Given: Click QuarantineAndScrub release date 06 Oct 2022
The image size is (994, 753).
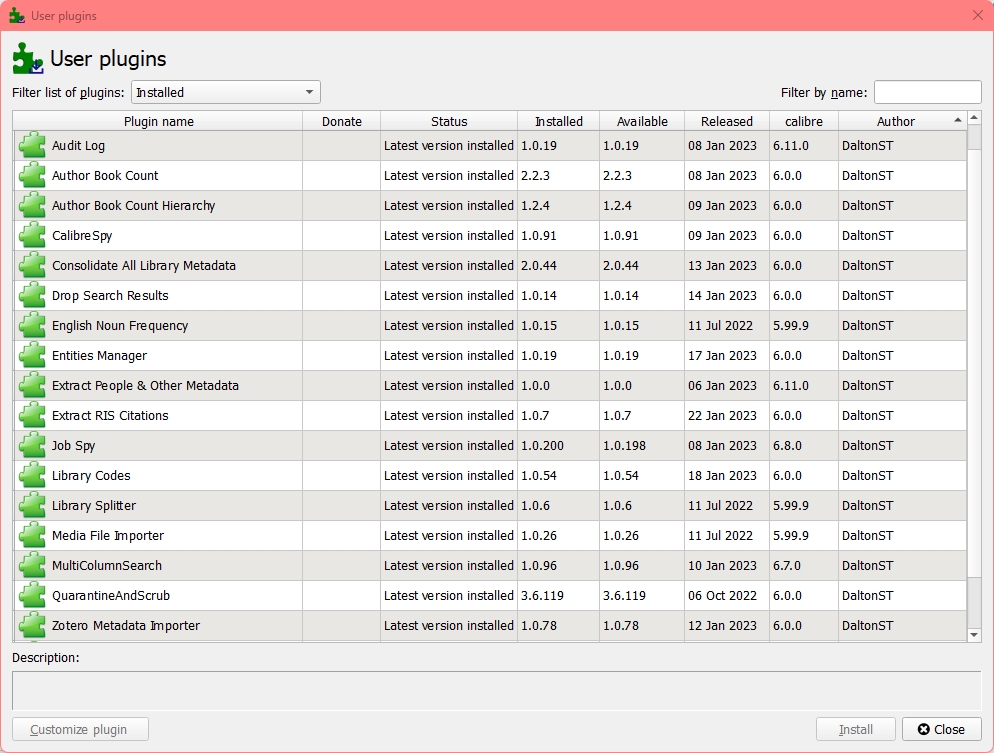Looking at the screenshot, I should click(x=722, y=595).
